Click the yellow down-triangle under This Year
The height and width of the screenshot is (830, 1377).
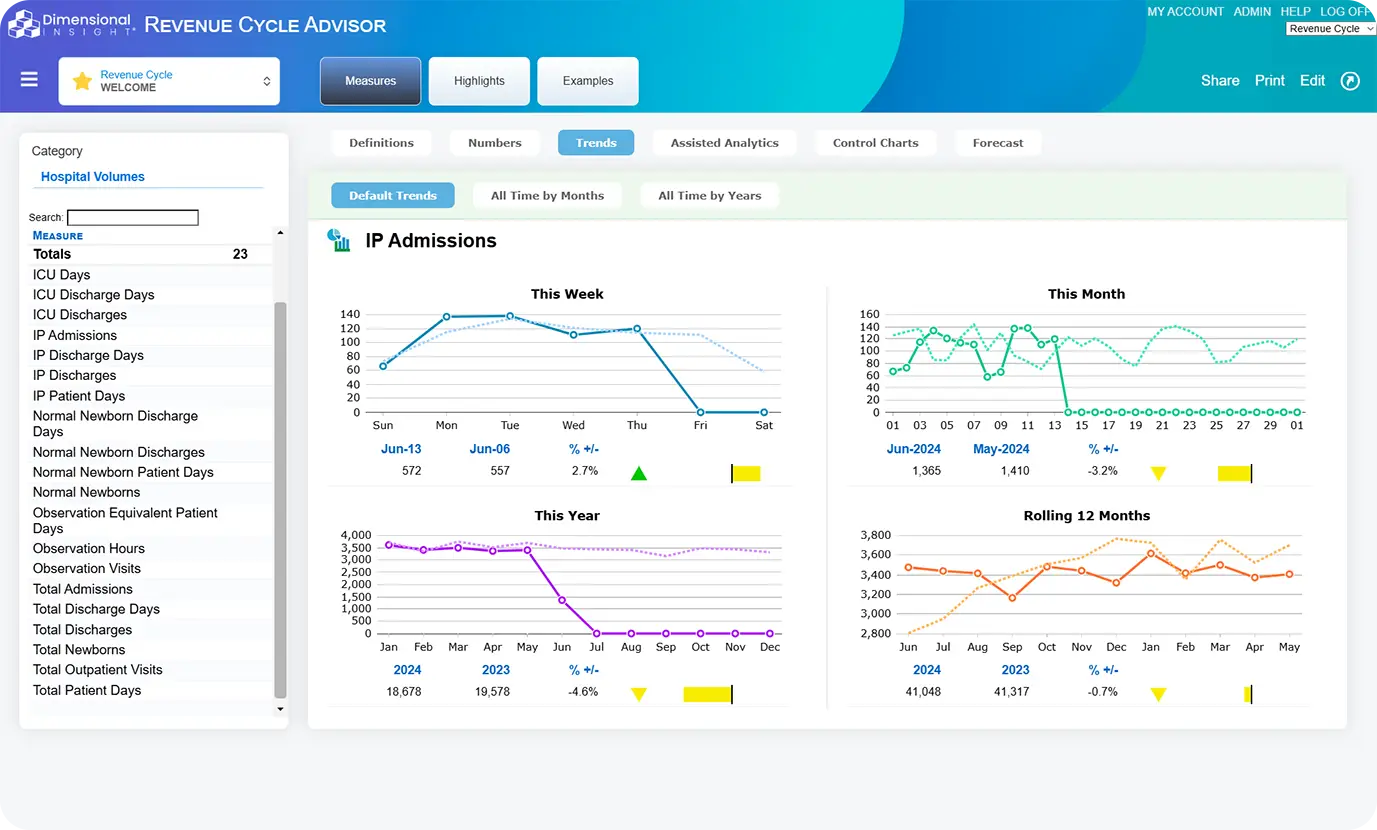coord(639,694)
